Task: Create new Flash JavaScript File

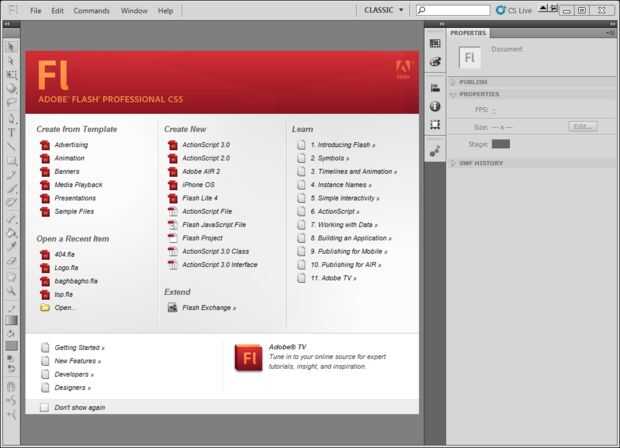Action: click(214, 225)
